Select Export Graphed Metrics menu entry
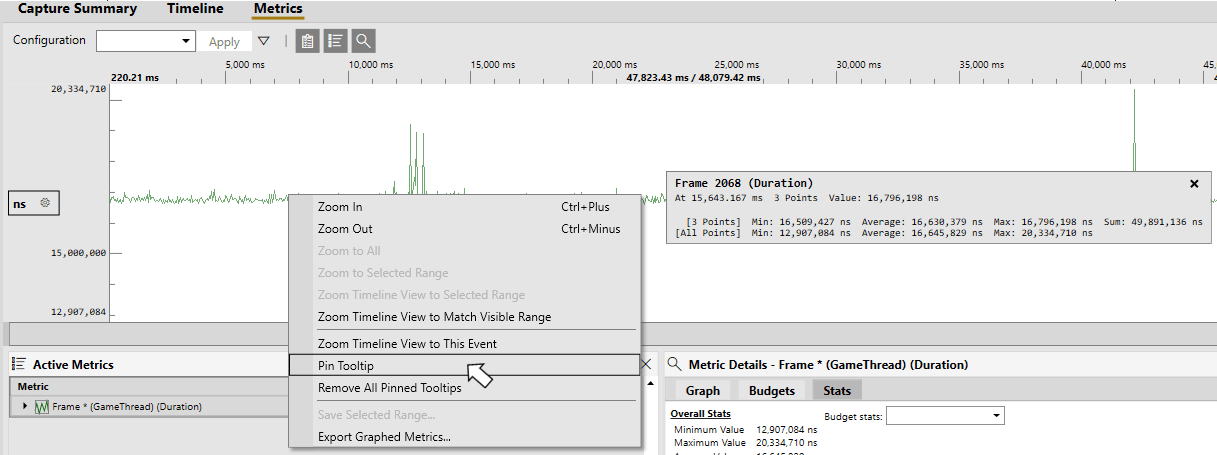Screen dimensions: 1217x455 464,437
